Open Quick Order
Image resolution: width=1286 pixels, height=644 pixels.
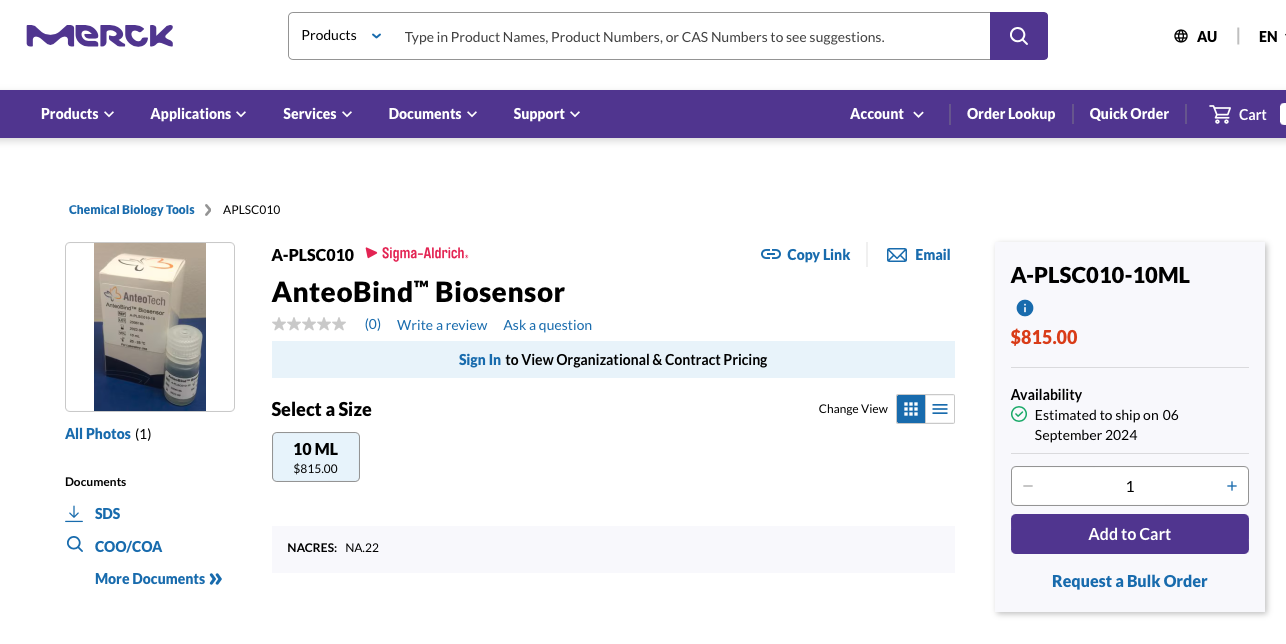pyautogui.click(x=1129, y=114)
